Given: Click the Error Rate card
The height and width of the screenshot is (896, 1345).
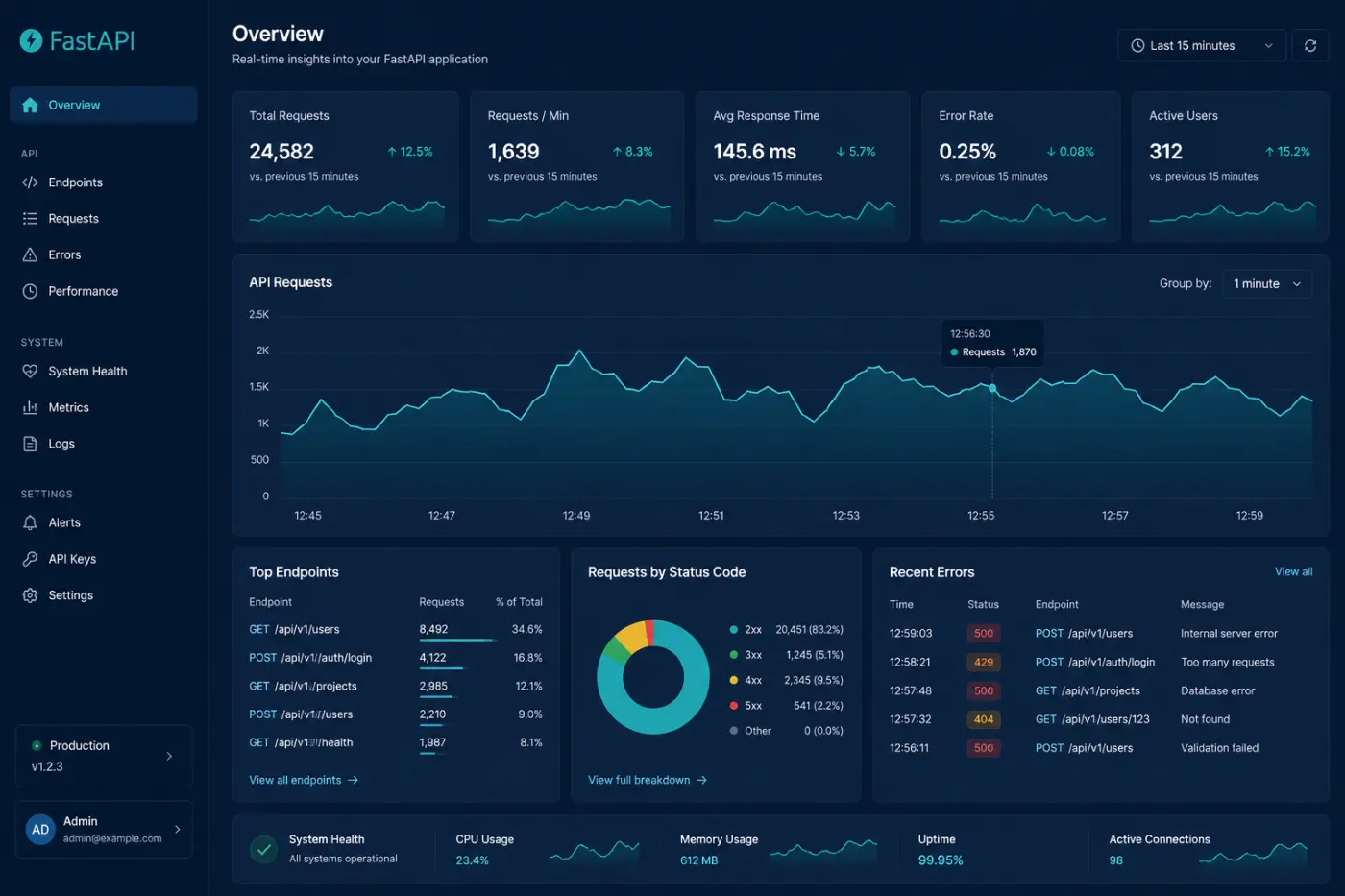Looking at the screenshot, I should pos(1021,166).
